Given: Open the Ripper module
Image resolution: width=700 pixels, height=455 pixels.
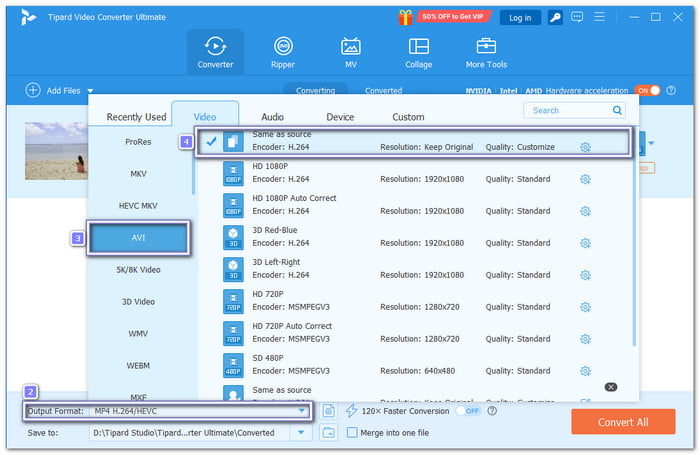Looking at the screenshot, I should click(x=283, y=52).
